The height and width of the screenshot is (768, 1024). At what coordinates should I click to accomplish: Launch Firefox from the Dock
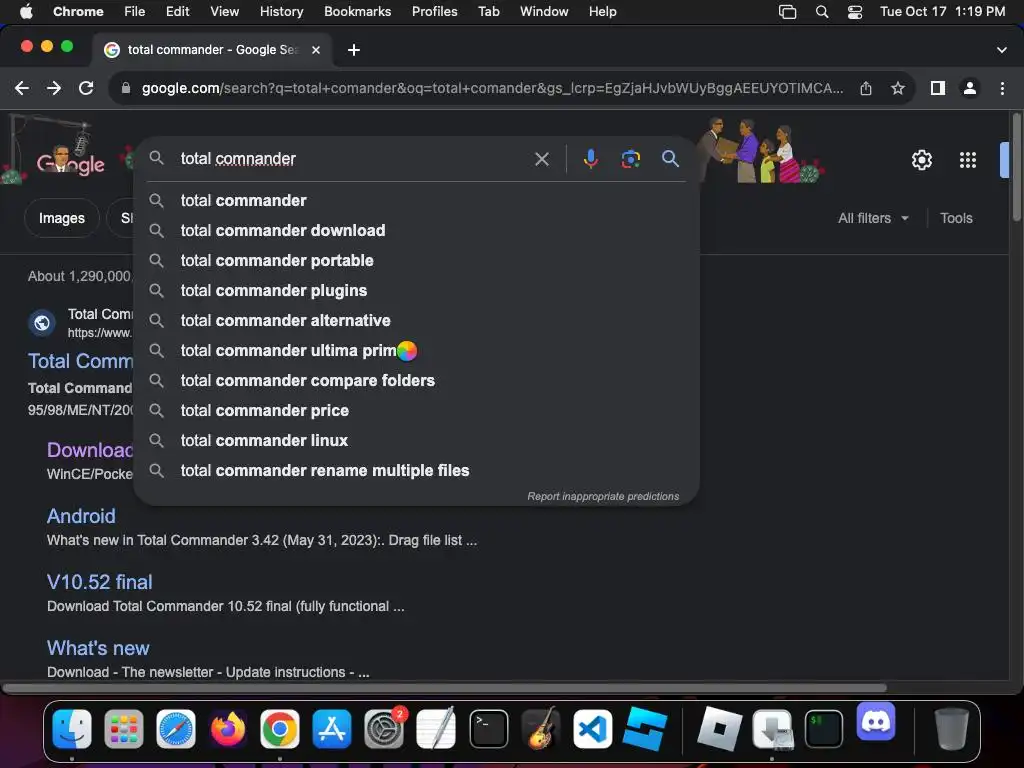point(228,729)
